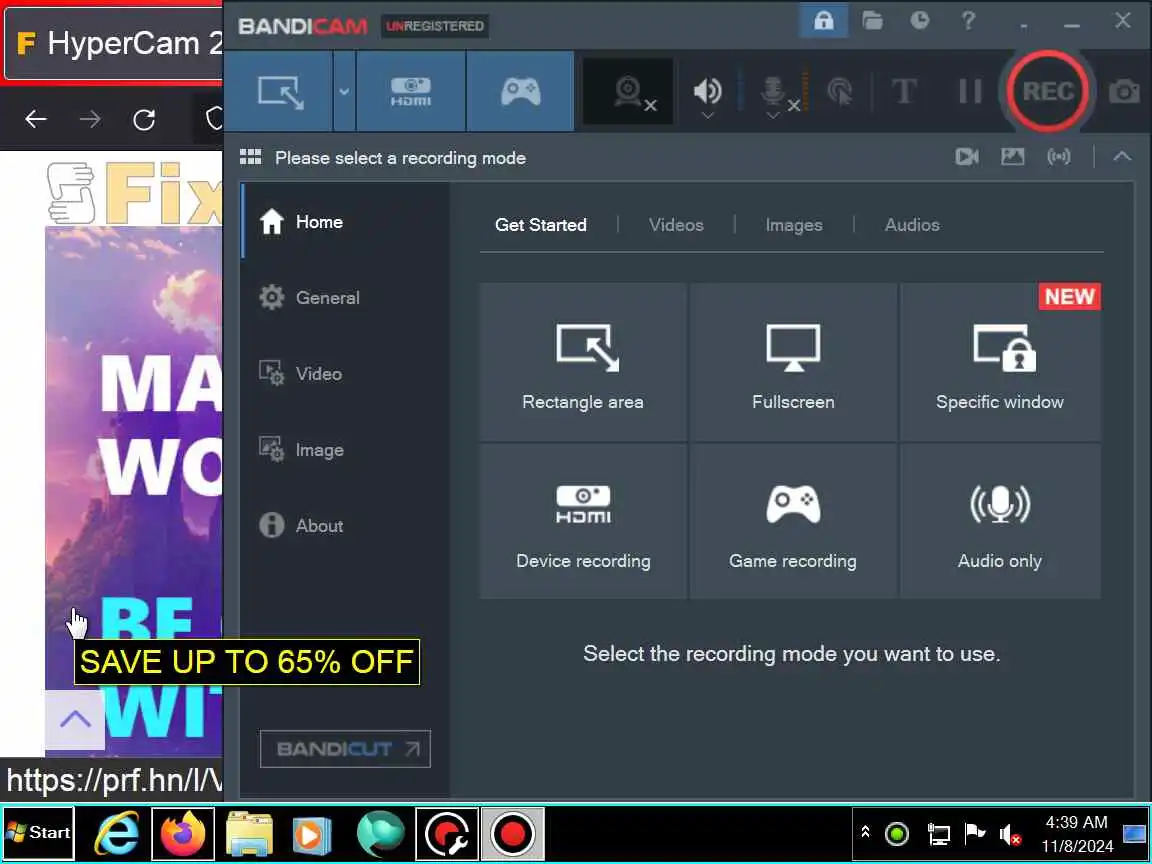Open the recorder settings wrench taskbar icon
The height and width of the screenshot is (864, 1152).
(x=447, y=834)
